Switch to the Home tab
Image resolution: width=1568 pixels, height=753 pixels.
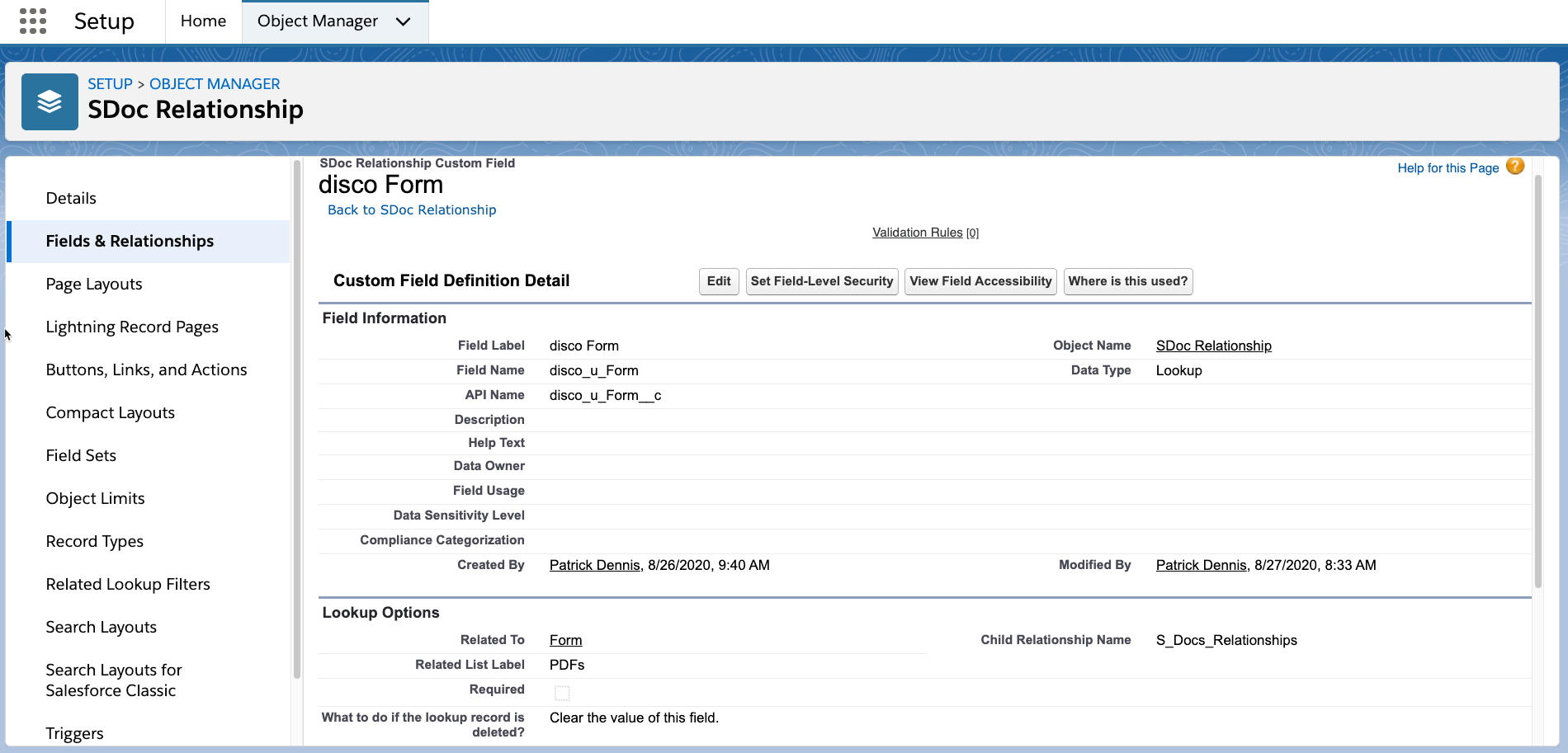(x=203, y=21)
